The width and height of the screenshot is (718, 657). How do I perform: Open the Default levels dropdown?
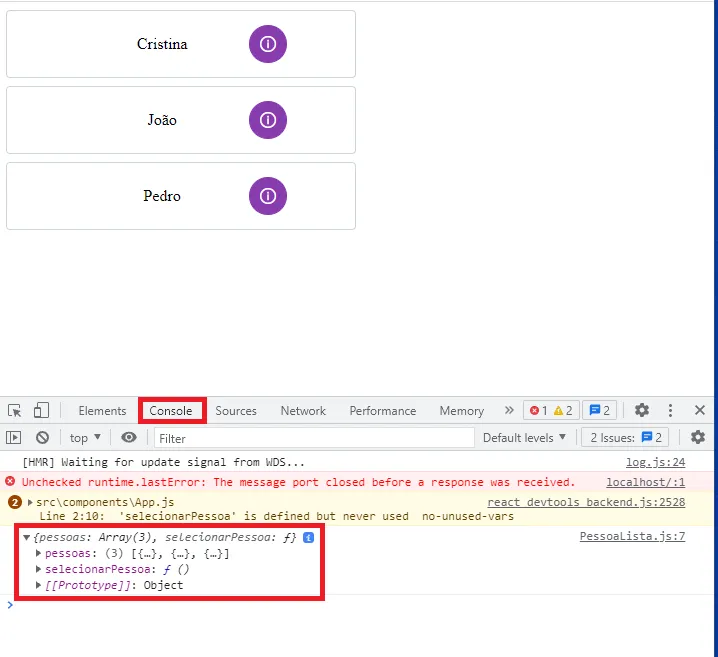click(524, 438)
